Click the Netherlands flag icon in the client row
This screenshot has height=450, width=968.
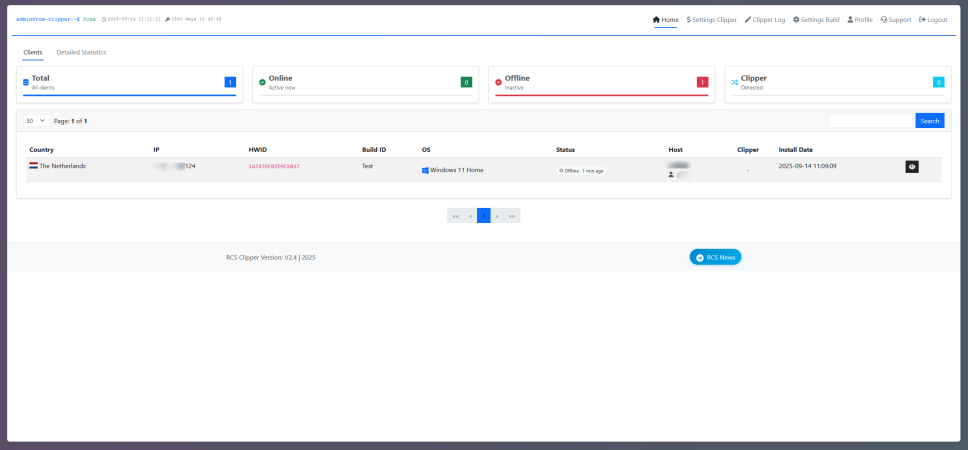pos(33,166)
